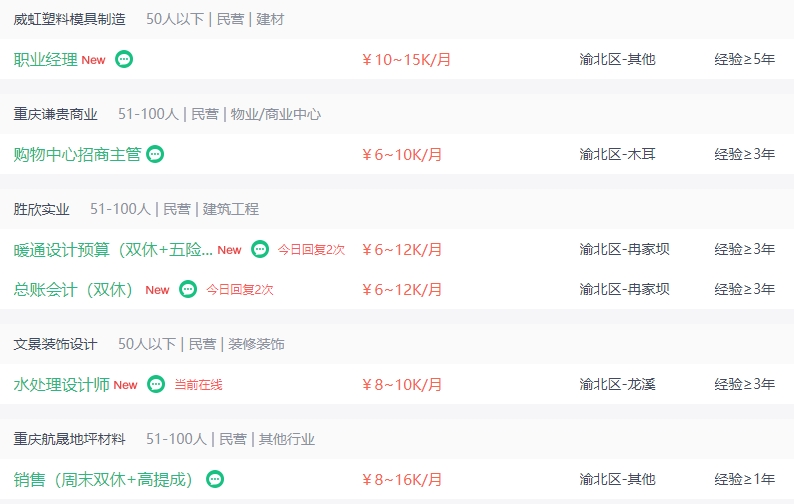Open the 总账会计（双休） job posting

click(73, 289)
